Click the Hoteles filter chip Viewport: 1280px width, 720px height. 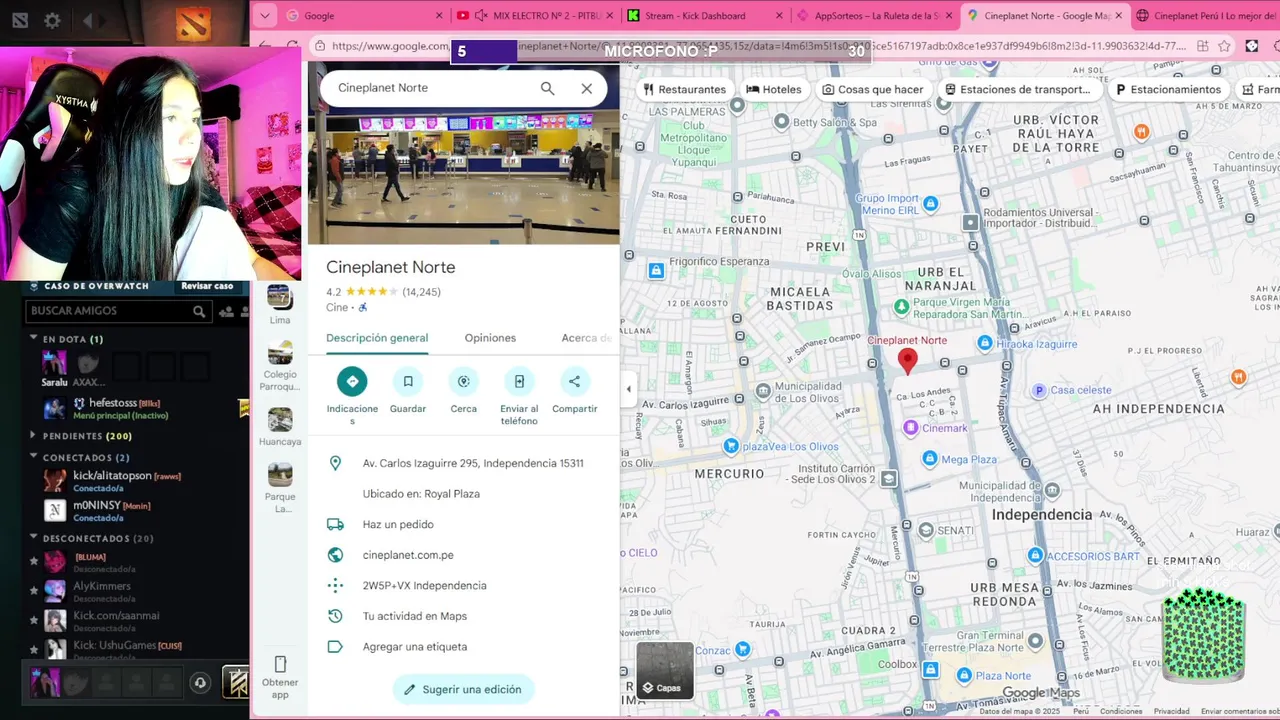point(774,89)
